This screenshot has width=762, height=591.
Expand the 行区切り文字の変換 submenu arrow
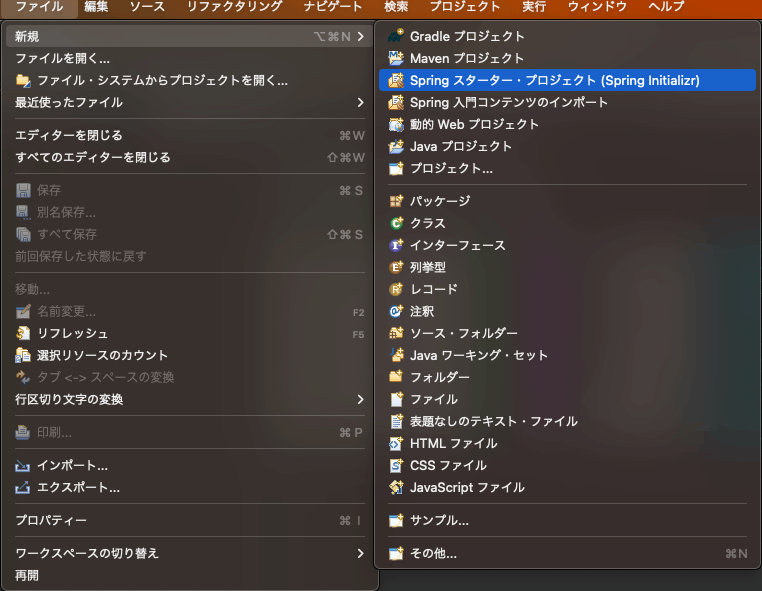click(x=360, y=400)
